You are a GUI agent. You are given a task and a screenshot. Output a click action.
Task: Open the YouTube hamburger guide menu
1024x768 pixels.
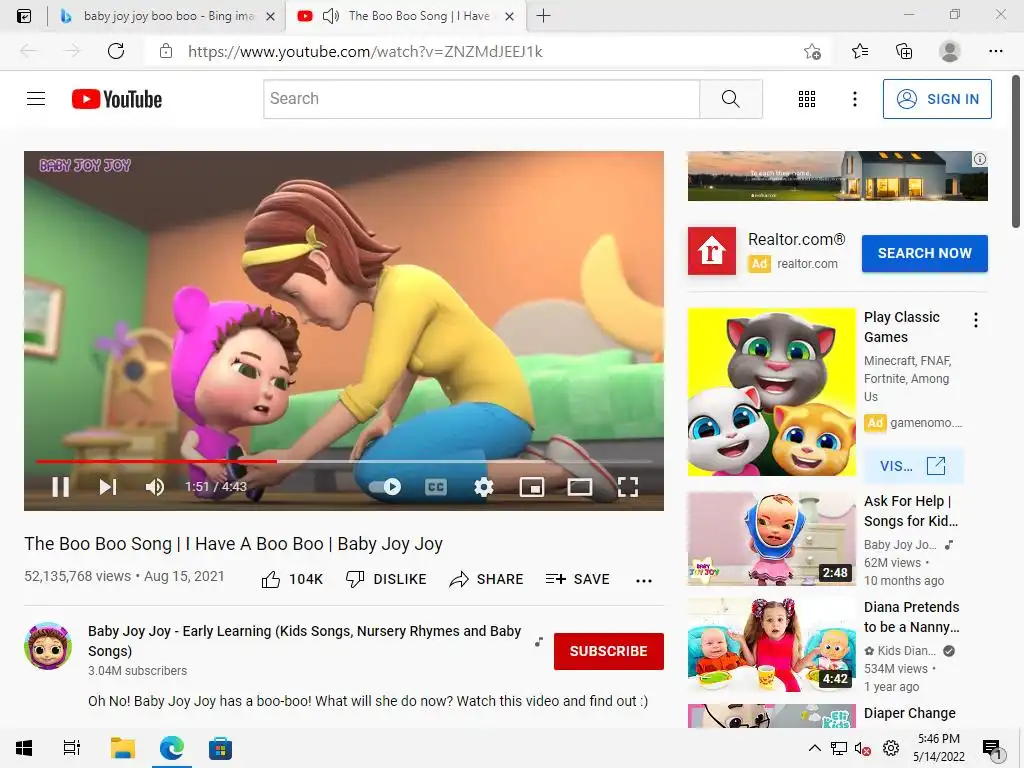coord(36,99)
